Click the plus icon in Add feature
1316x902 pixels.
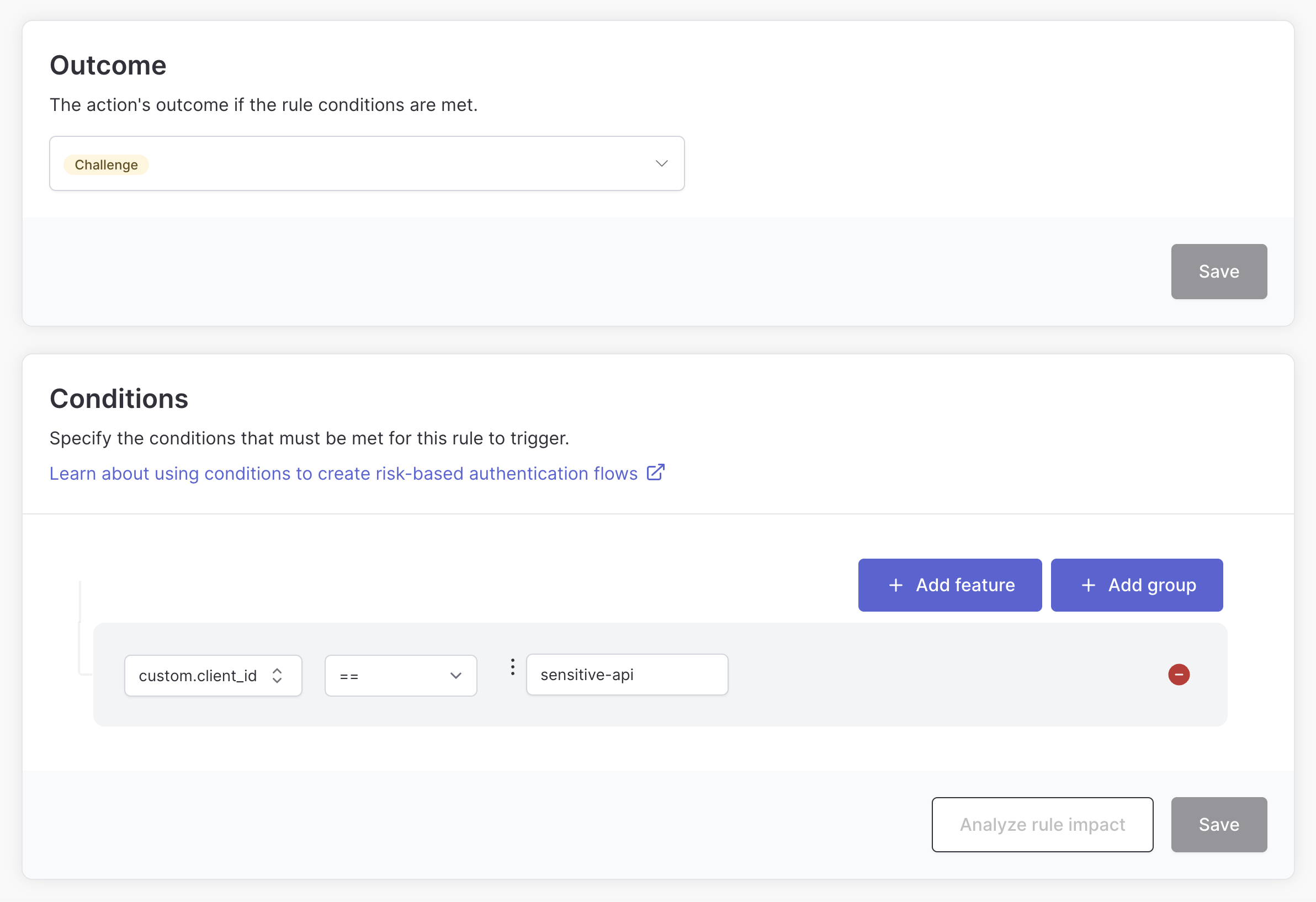click(896, 585)
